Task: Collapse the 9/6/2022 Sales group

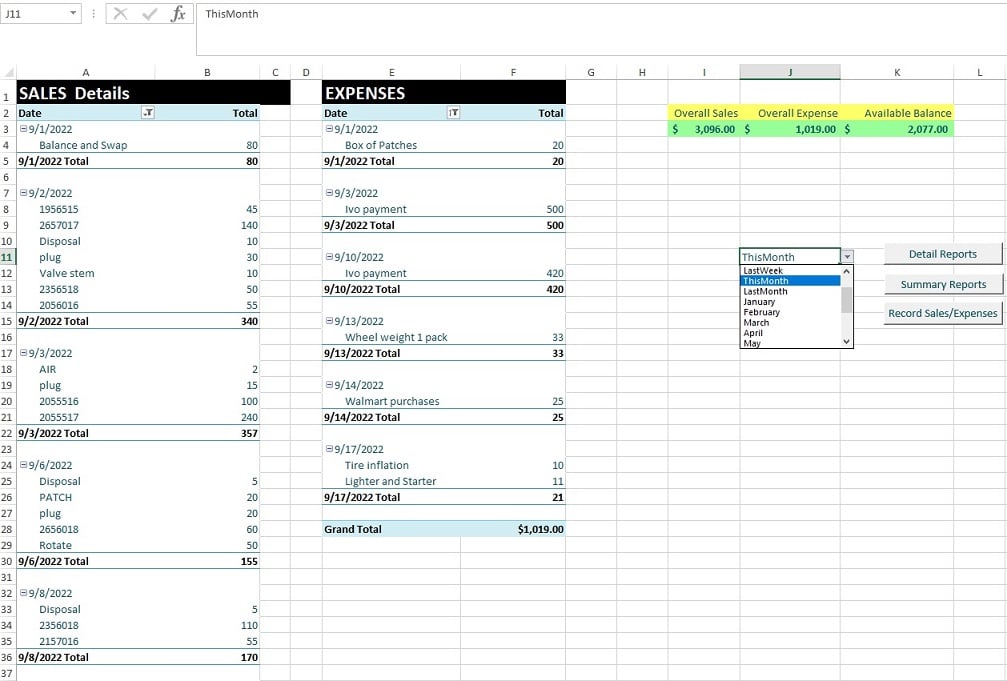Action: coord(23,465)
